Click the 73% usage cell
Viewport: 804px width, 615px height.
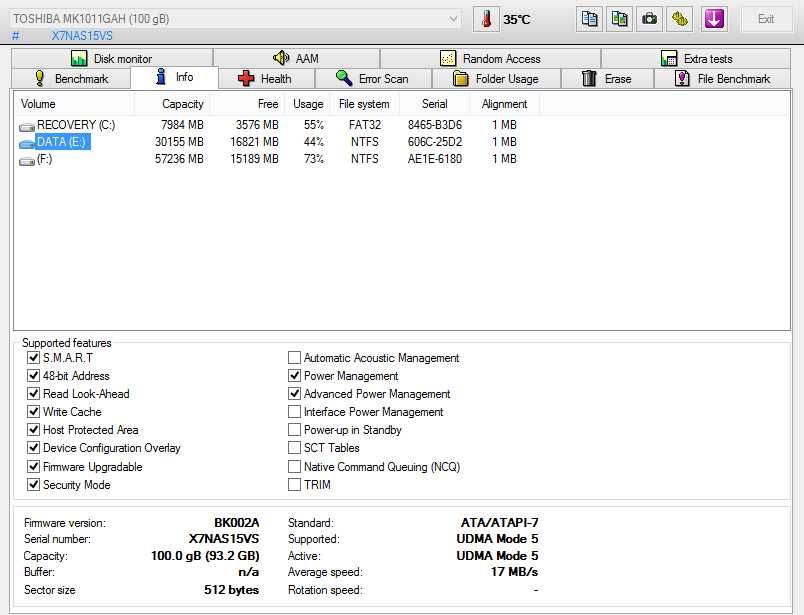313,159
